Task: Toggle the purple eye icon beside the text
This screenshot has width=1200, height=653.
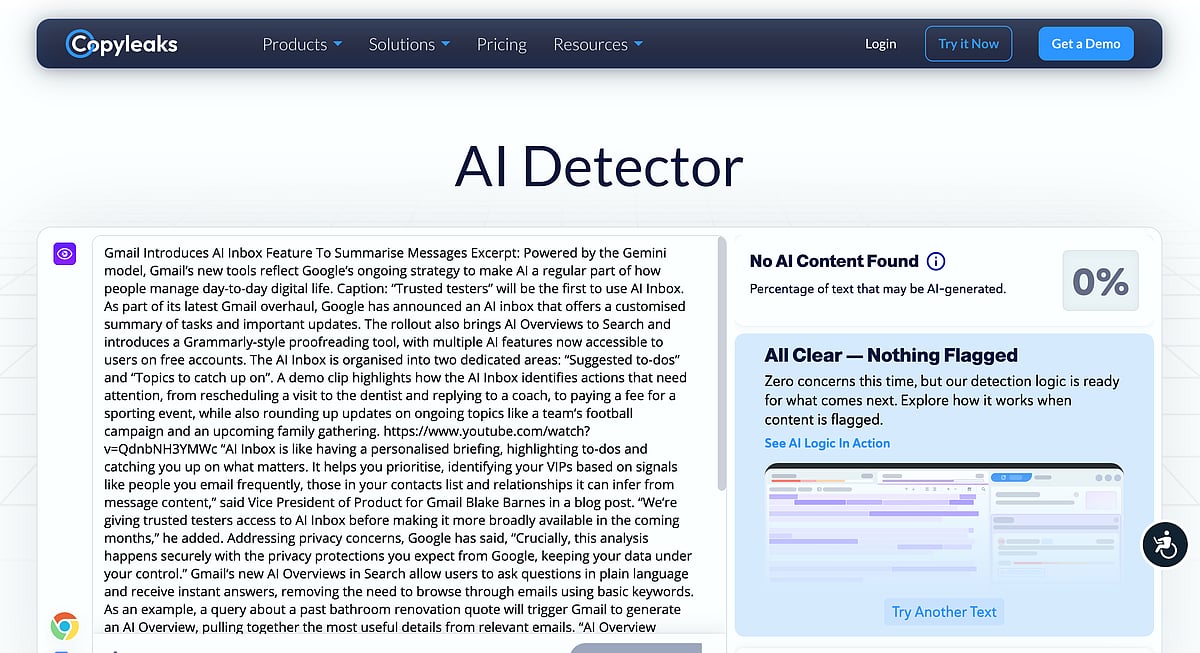Action: coord(65,254)
